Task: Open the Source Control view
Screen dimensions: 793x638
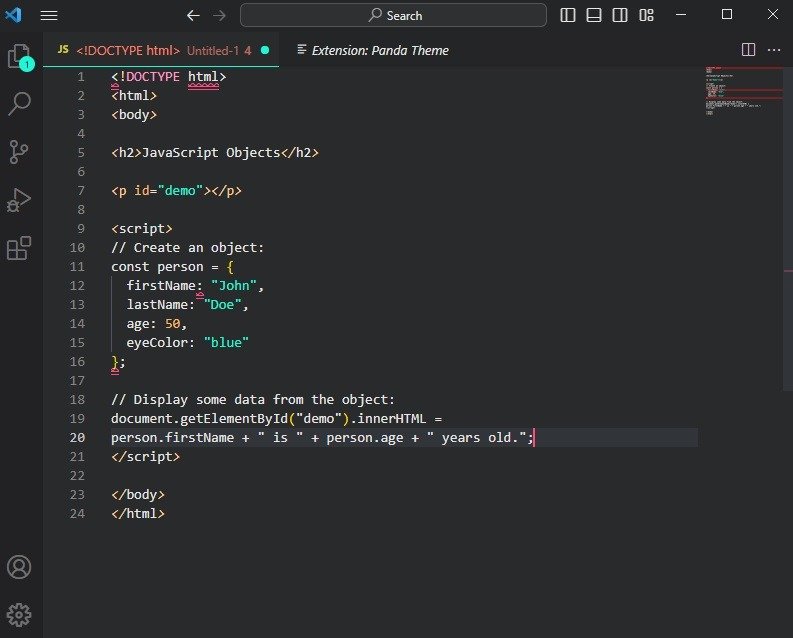Action: (x=19, y=151)
